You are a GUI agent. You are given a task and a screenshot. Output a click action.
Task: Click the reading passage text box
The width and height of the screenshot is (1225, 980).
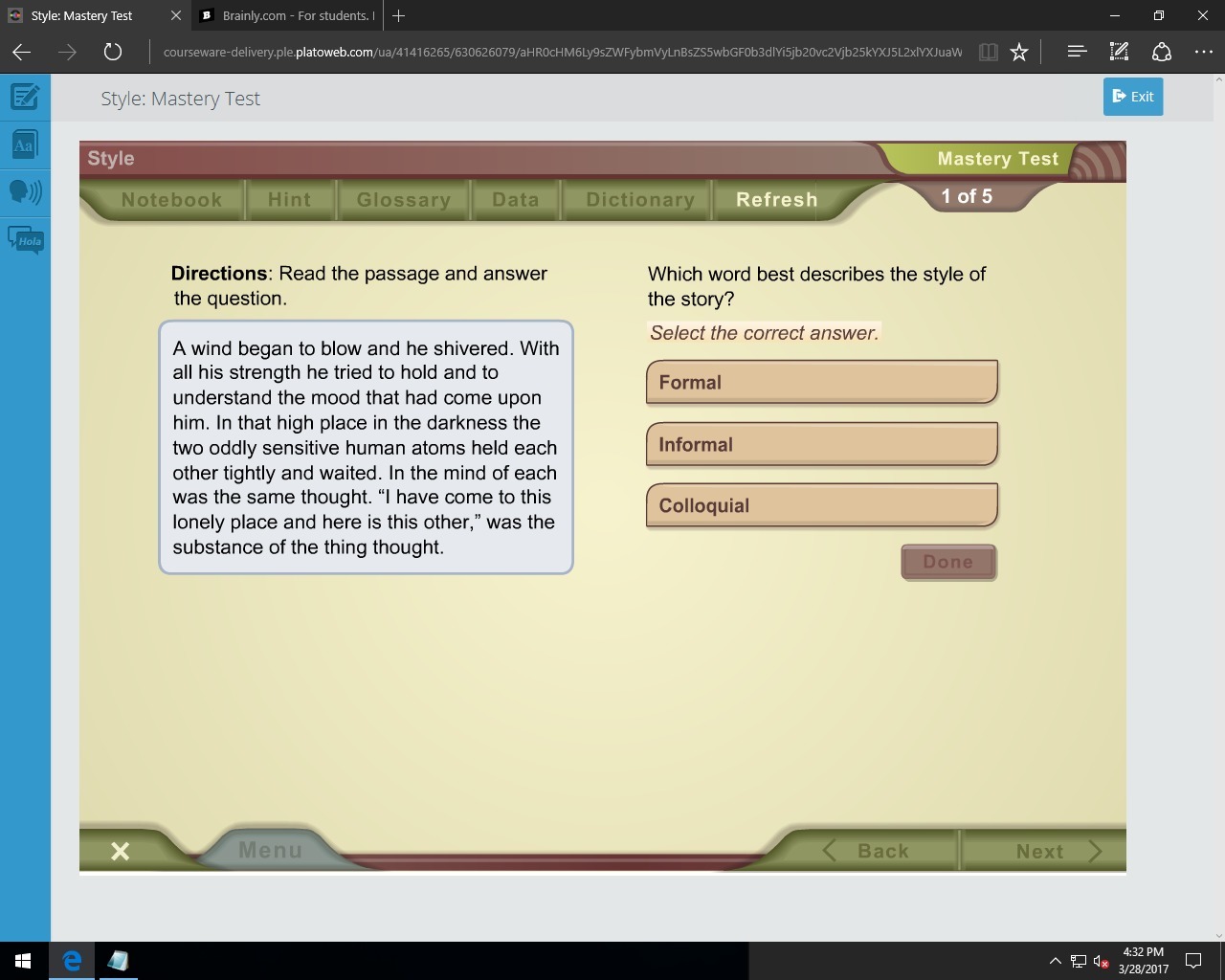point(366,447)
